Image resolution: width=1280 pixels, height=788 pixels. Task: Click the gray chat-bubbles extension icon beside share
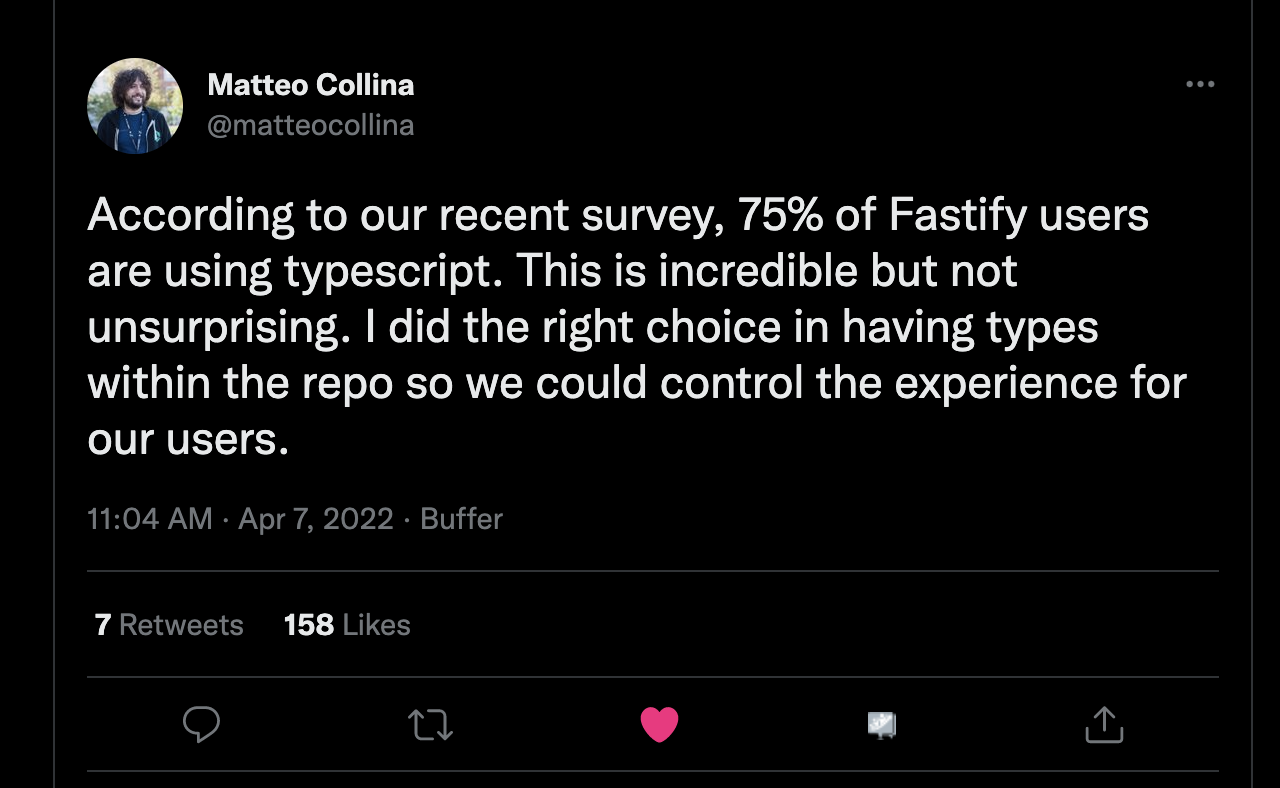click(x=881, y=725)
